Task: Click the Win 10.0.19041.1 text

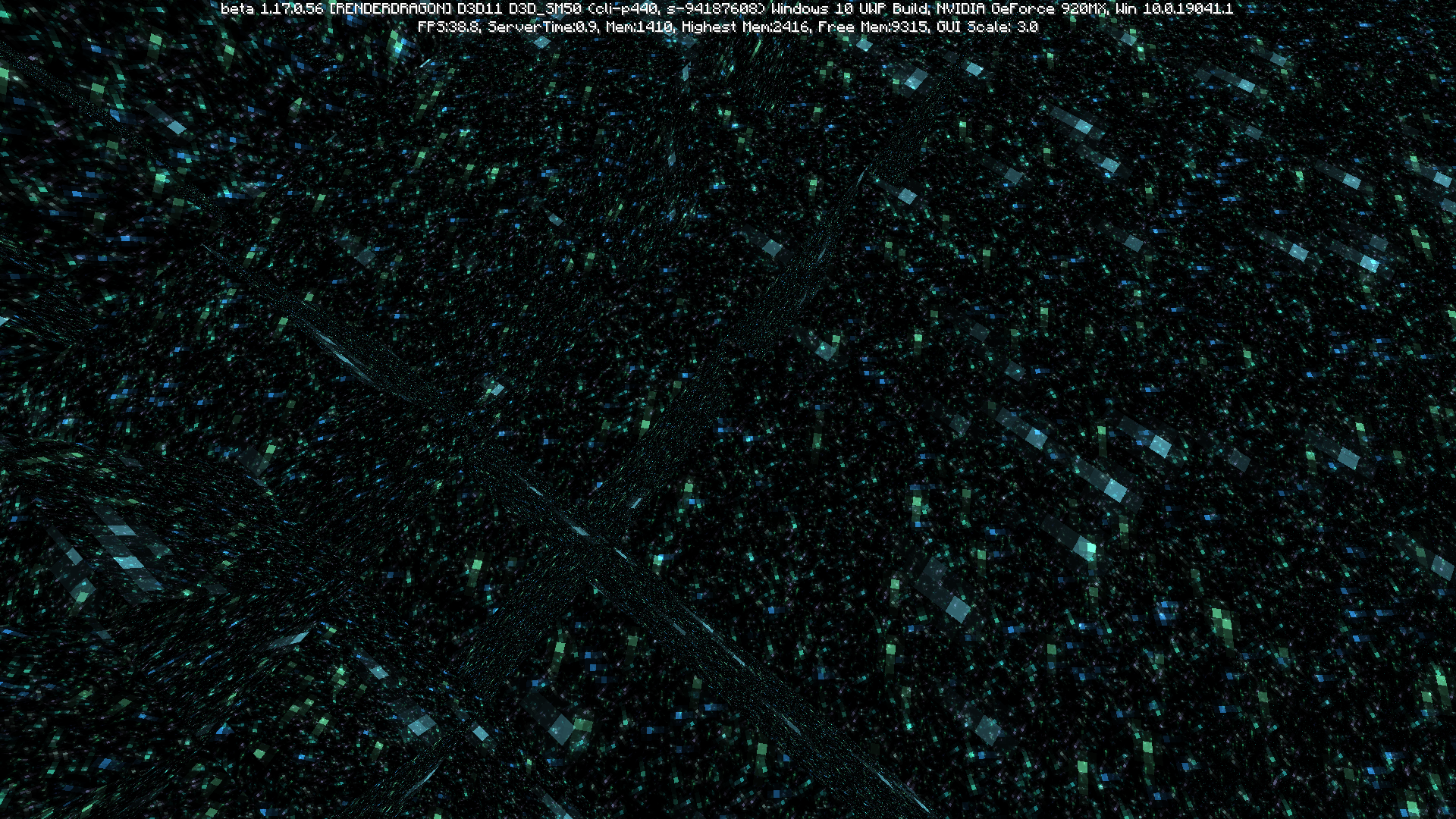Action: click(x=1174, y=9)
